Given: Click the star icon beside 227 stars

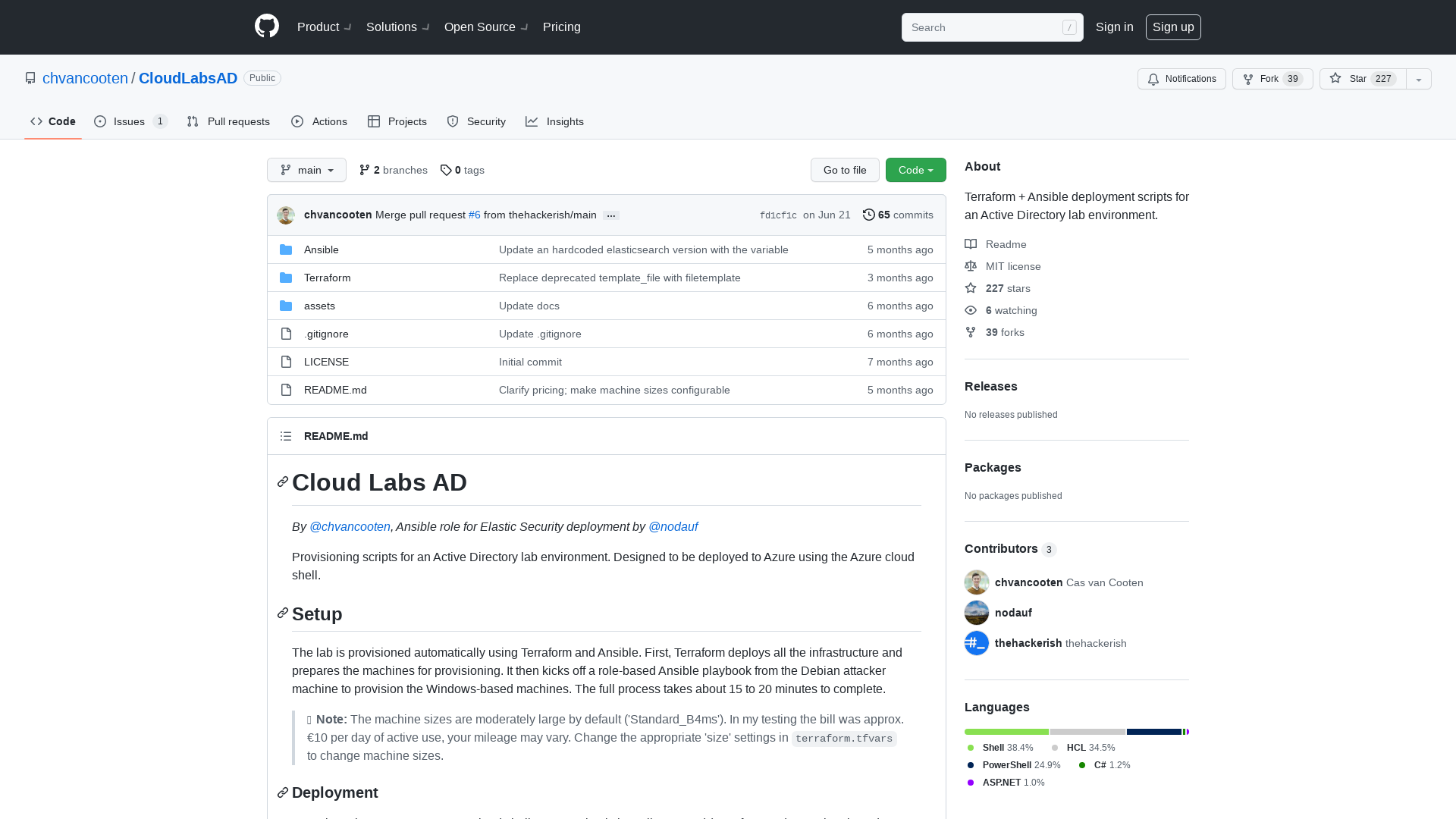Looking at the screenshot, I should coord(971,288).
